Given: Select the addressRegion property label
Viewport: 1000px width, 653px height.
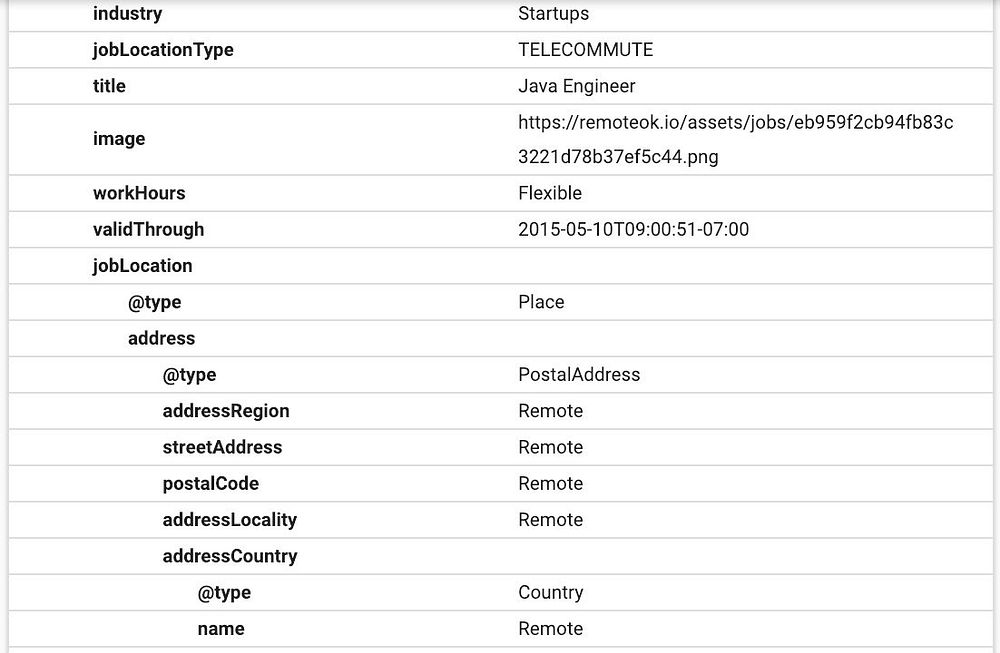Looking at the screenshot, I should 226,411.
